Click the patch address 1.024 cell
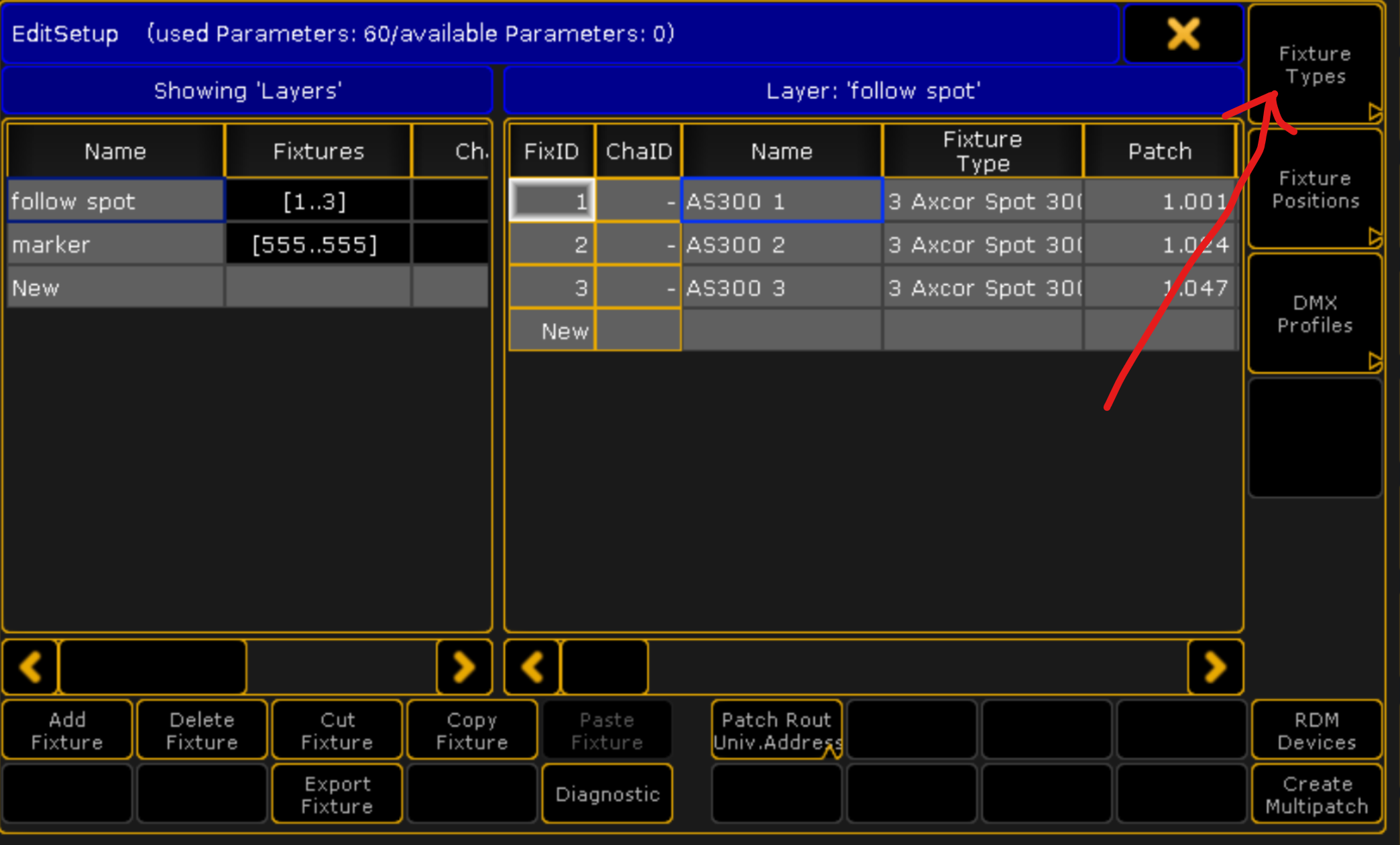The image size is (1400, 845). 1160,244
